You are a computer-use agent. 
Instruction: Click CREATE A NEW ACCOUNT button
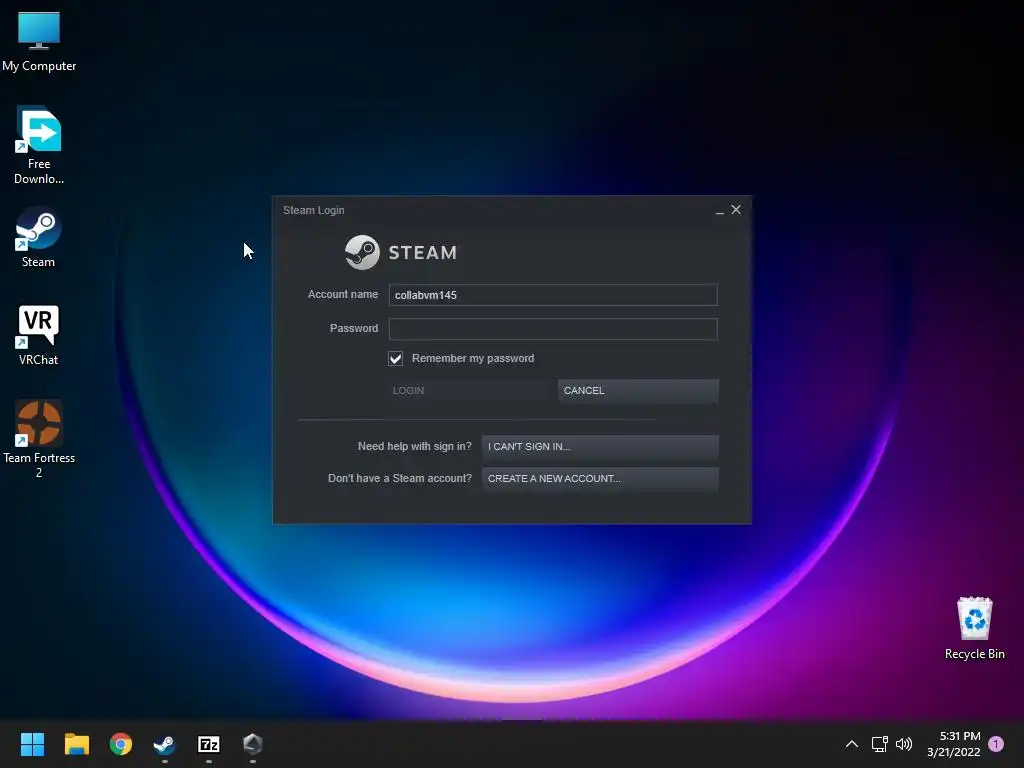(600, 479)
